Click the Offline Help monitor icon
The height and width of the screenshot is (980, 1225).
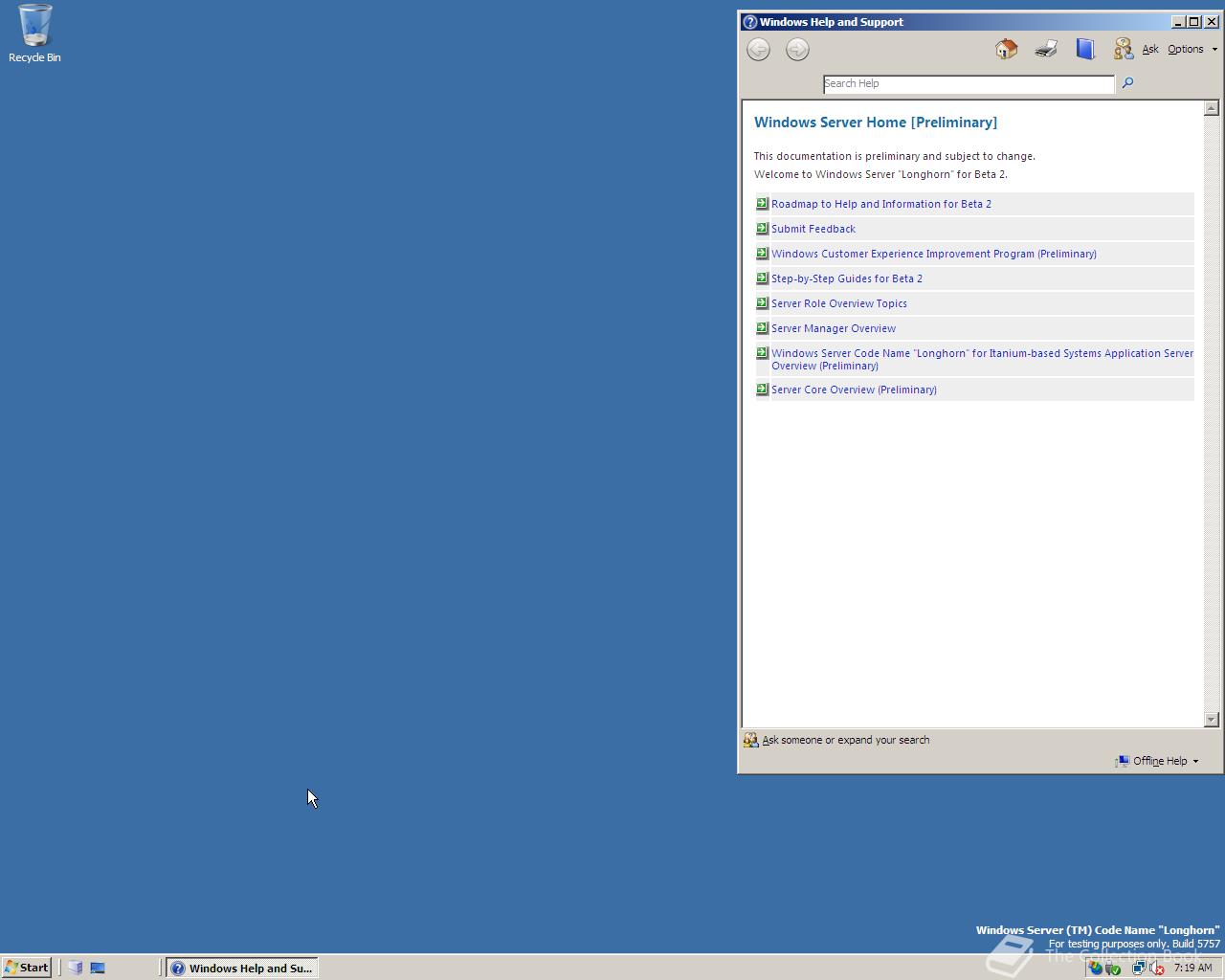1122,761
